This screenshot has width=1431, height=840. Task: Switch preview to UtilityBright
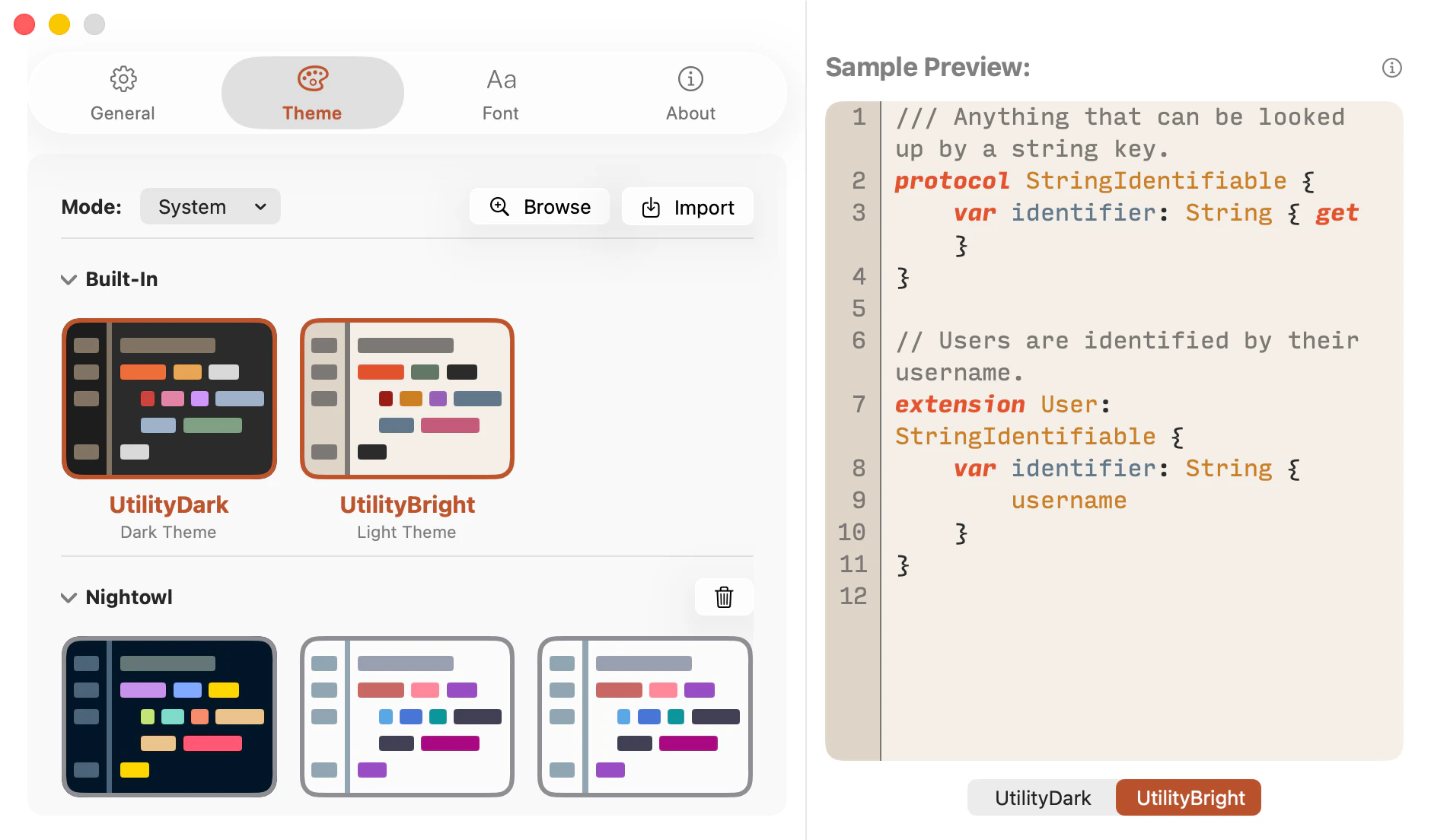click(1189, 797)
